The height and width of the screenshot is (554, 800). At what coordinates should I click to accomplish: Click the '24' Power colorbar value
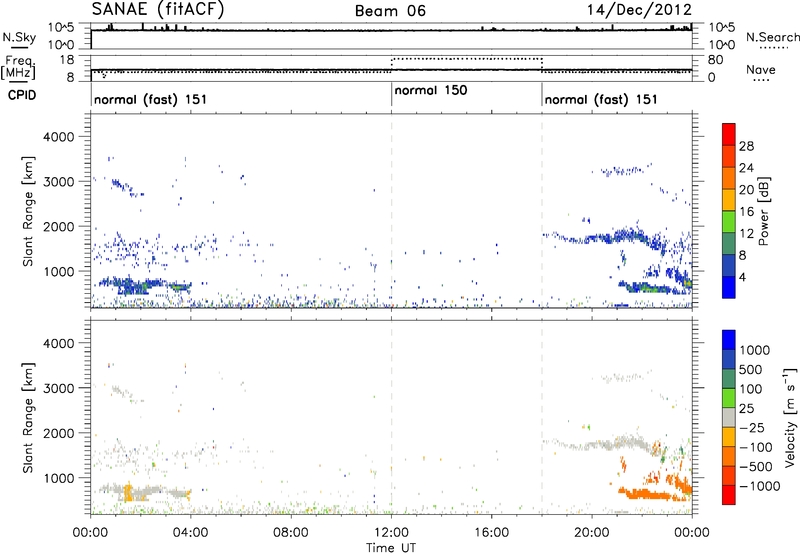coord(746,168)
